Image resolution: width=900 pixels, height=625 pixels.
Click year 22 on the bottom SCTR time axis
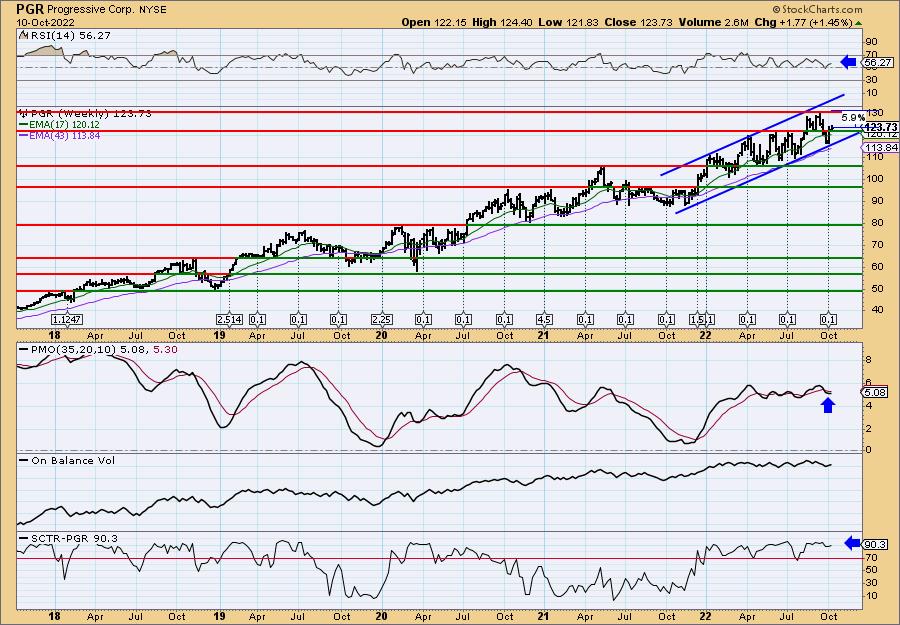705,616
